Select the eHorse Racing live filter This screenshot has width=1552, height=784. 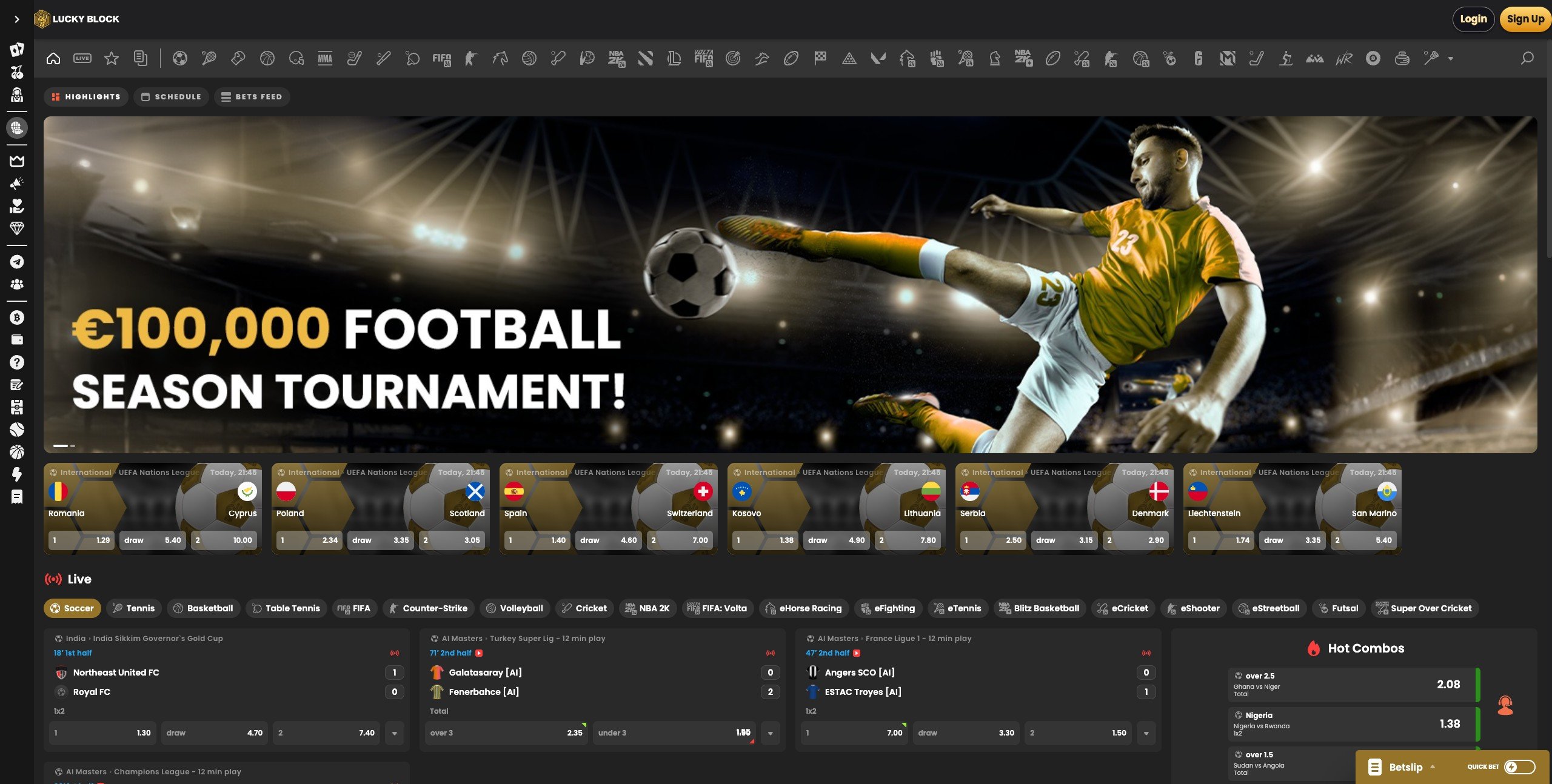tap(804, 608)
